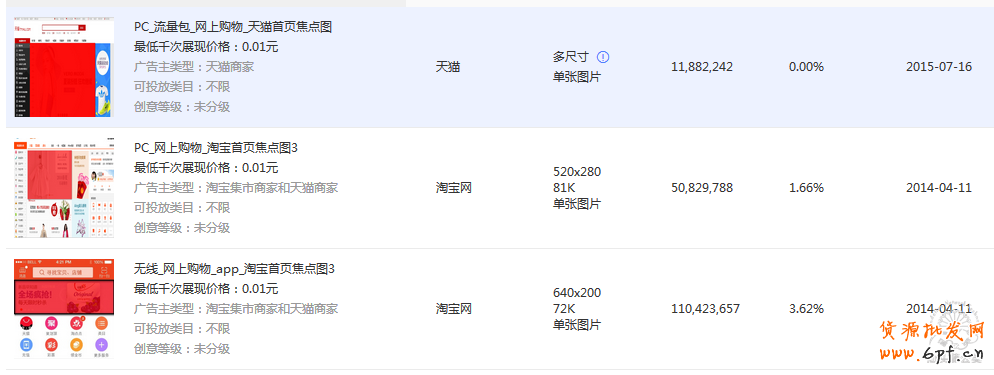Click the www.6pf.cn watermark link
The height and width of the screenshot is (375, 994).
(x=933, y=352)
